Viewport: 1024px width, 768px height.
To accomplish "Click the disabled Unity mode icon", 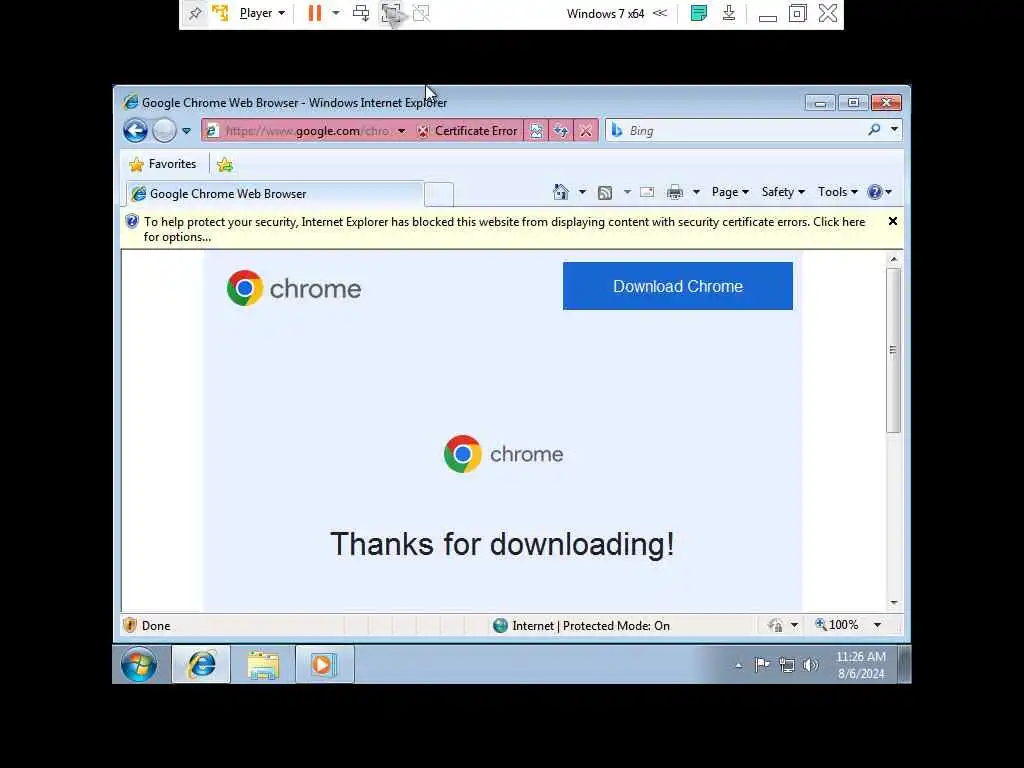I will coord(421,13).
